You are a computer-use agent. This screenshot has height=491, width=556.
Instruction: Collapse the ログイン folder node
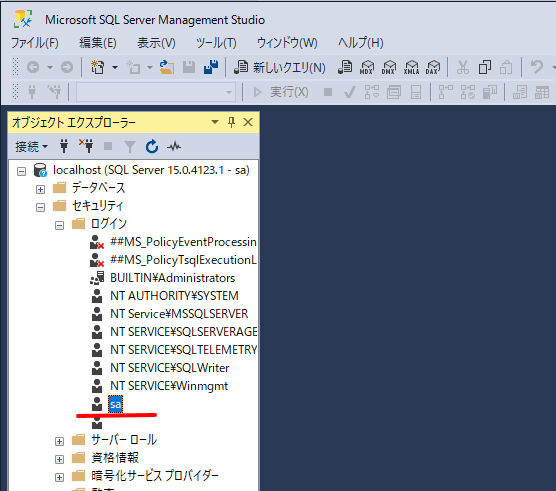point(60,225)
